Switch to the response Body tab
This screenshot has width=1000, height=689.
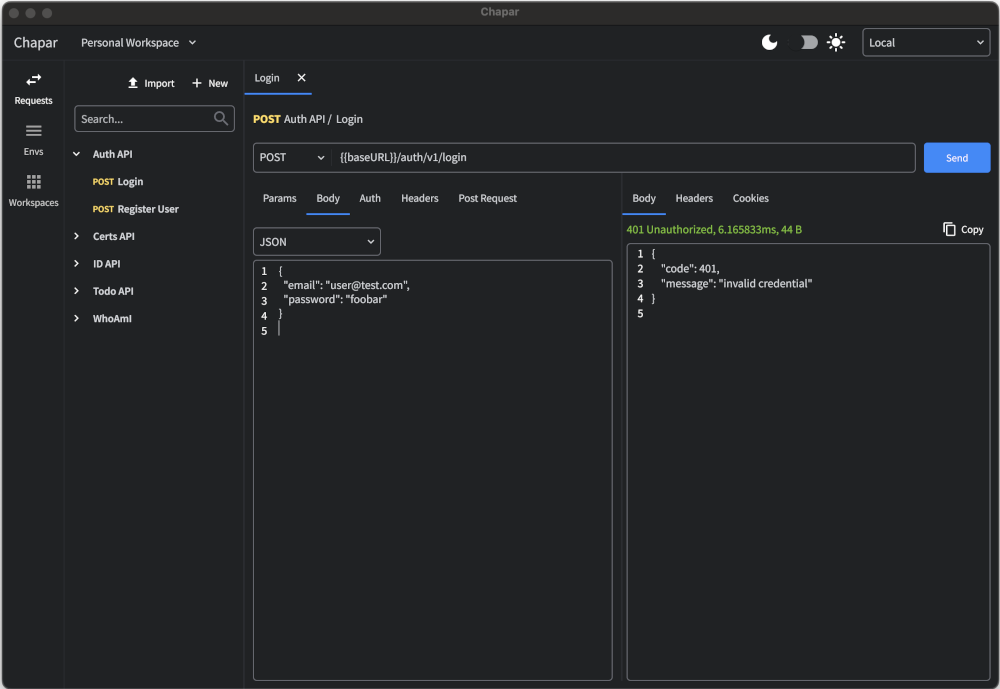644,198
